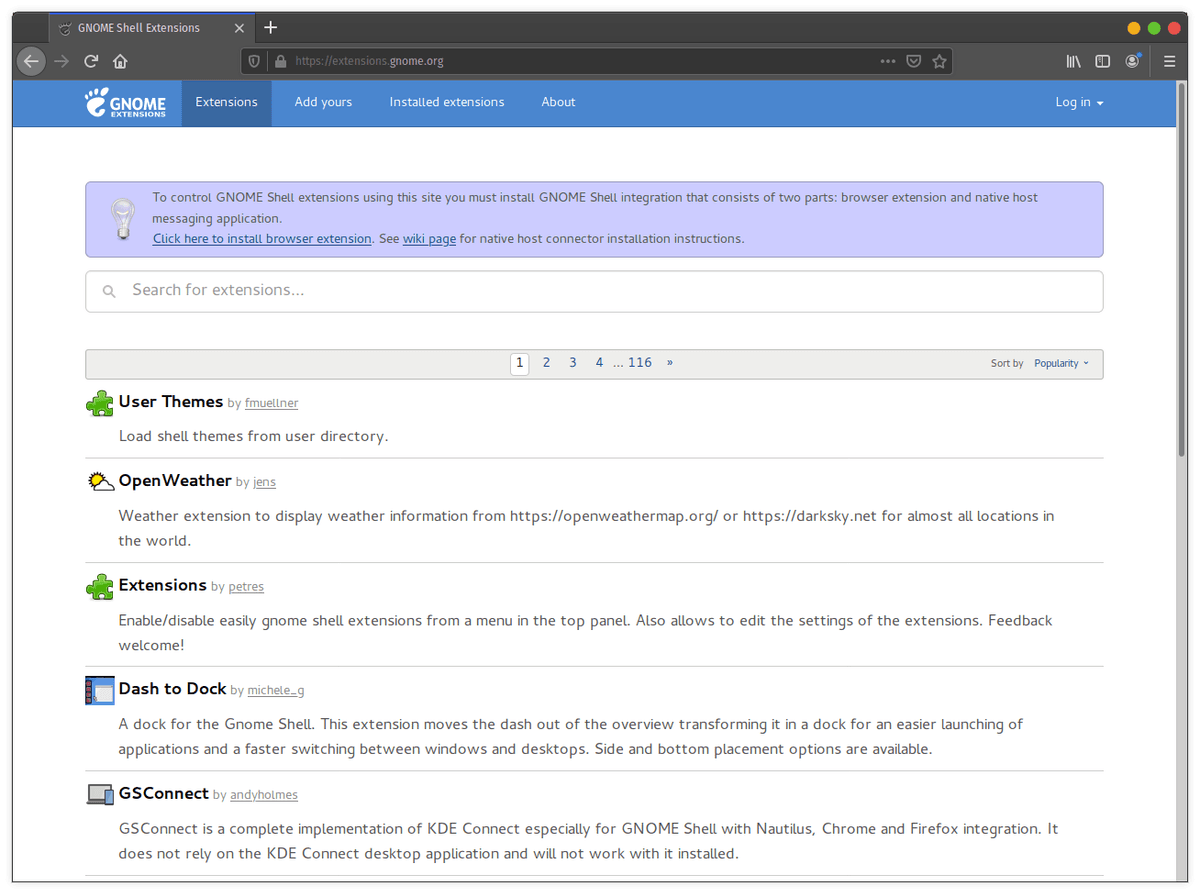1200x894 pixels.
Task: Open the Extensions extension title
Action: point(162,585)
